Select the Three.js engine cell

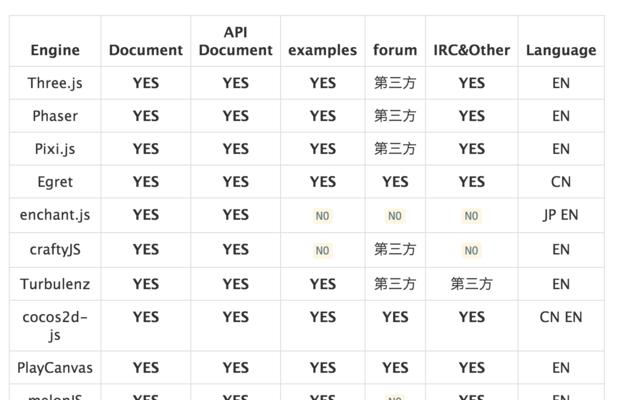pyautogui.click(x=55, y=83)
